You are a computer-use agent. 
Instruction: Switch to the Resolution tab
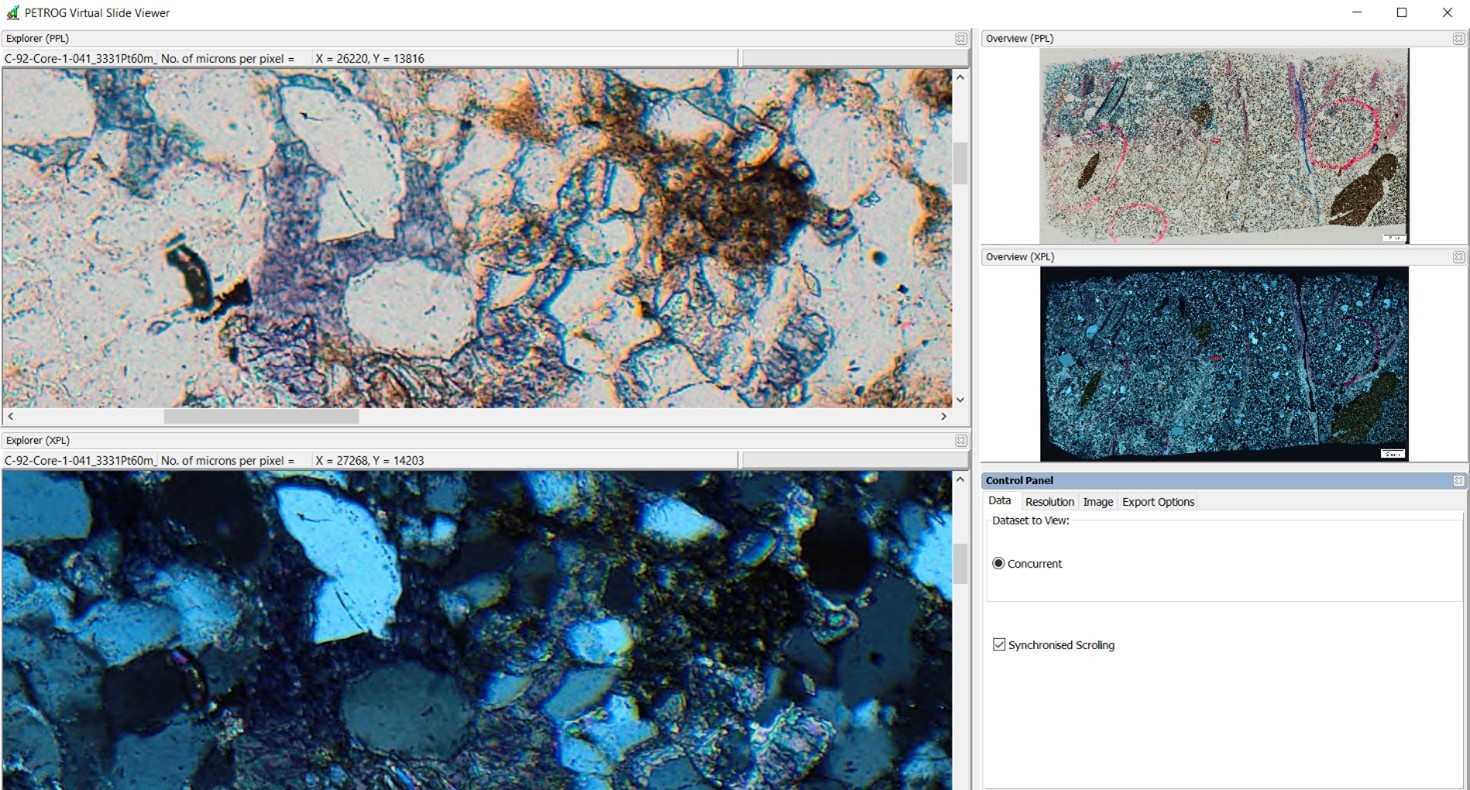coord(1049,502)
